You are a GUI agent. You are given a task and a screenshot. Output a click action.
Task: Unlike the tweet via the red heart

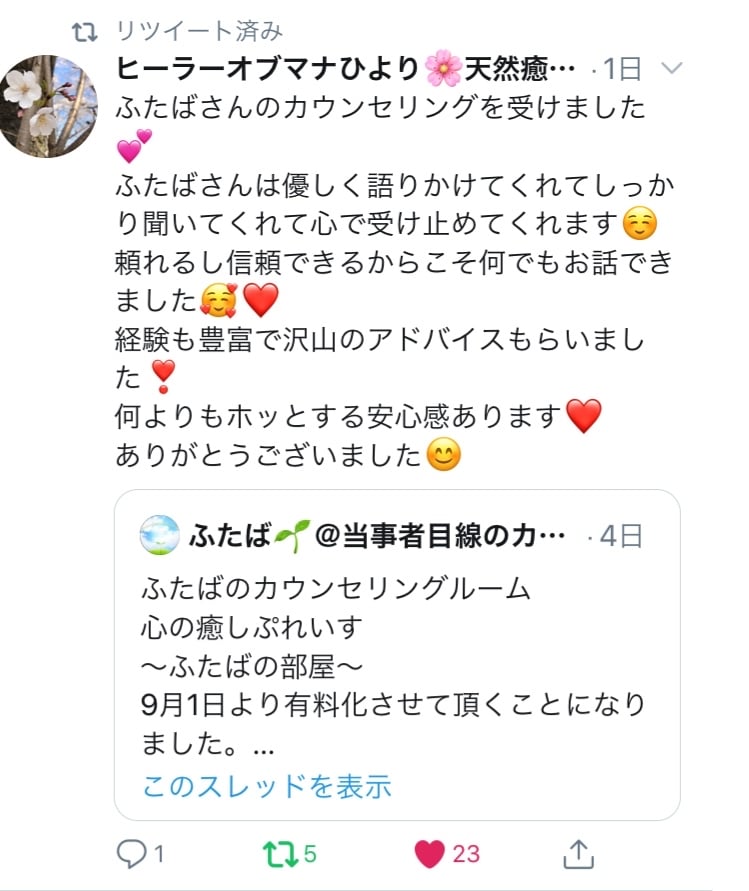[429, 853]
